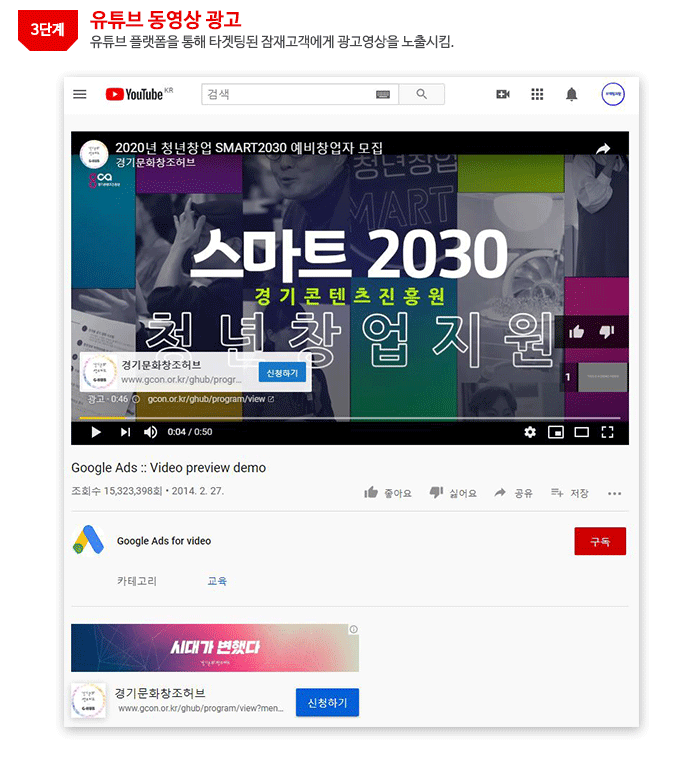Click the playlist thumbnail numbered 1 in the player
The width and height of the screenshot is (700, 772).
pyautogui.click(x=603, y=378)
